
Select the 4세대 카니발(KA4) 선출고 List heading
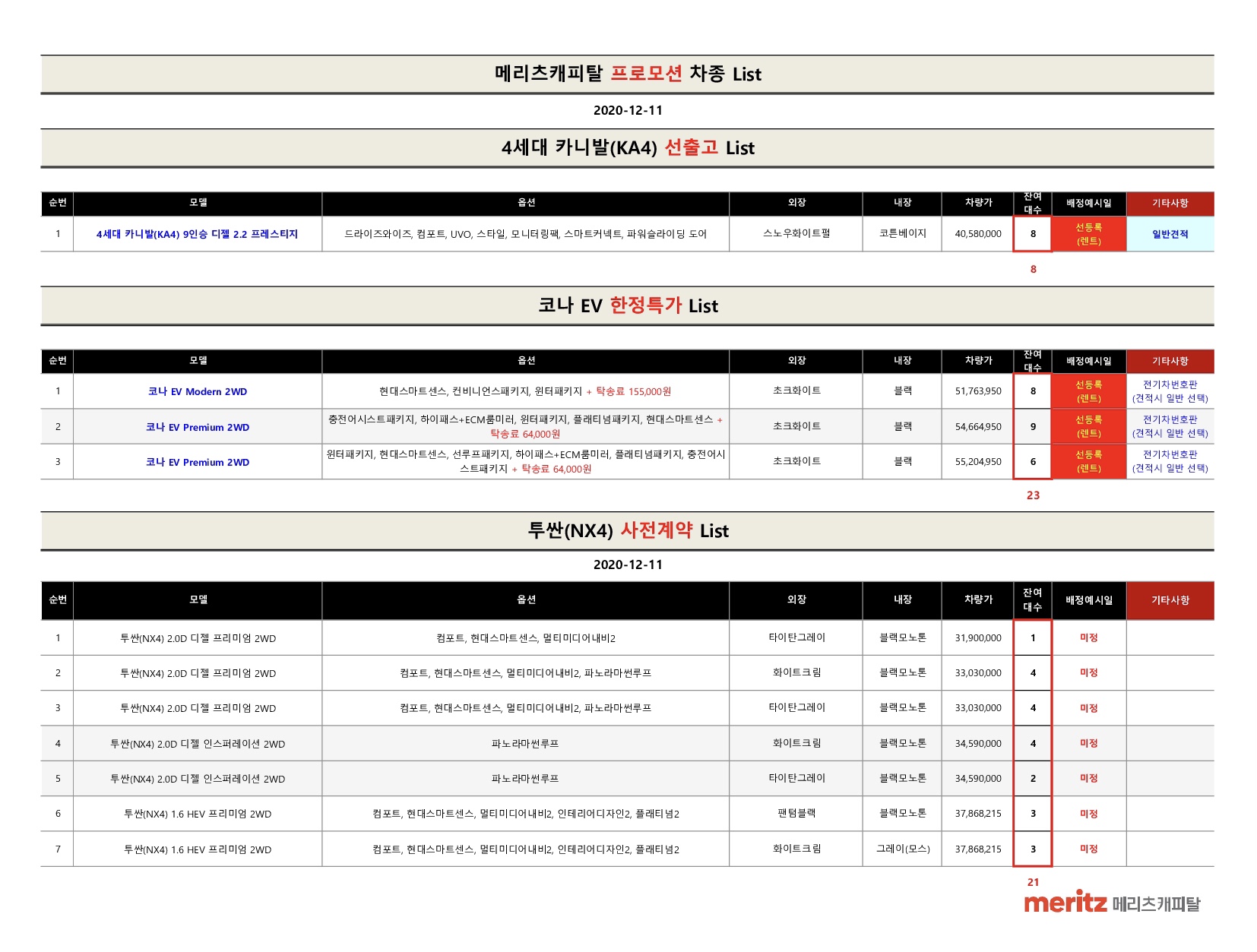click(628, 147)
